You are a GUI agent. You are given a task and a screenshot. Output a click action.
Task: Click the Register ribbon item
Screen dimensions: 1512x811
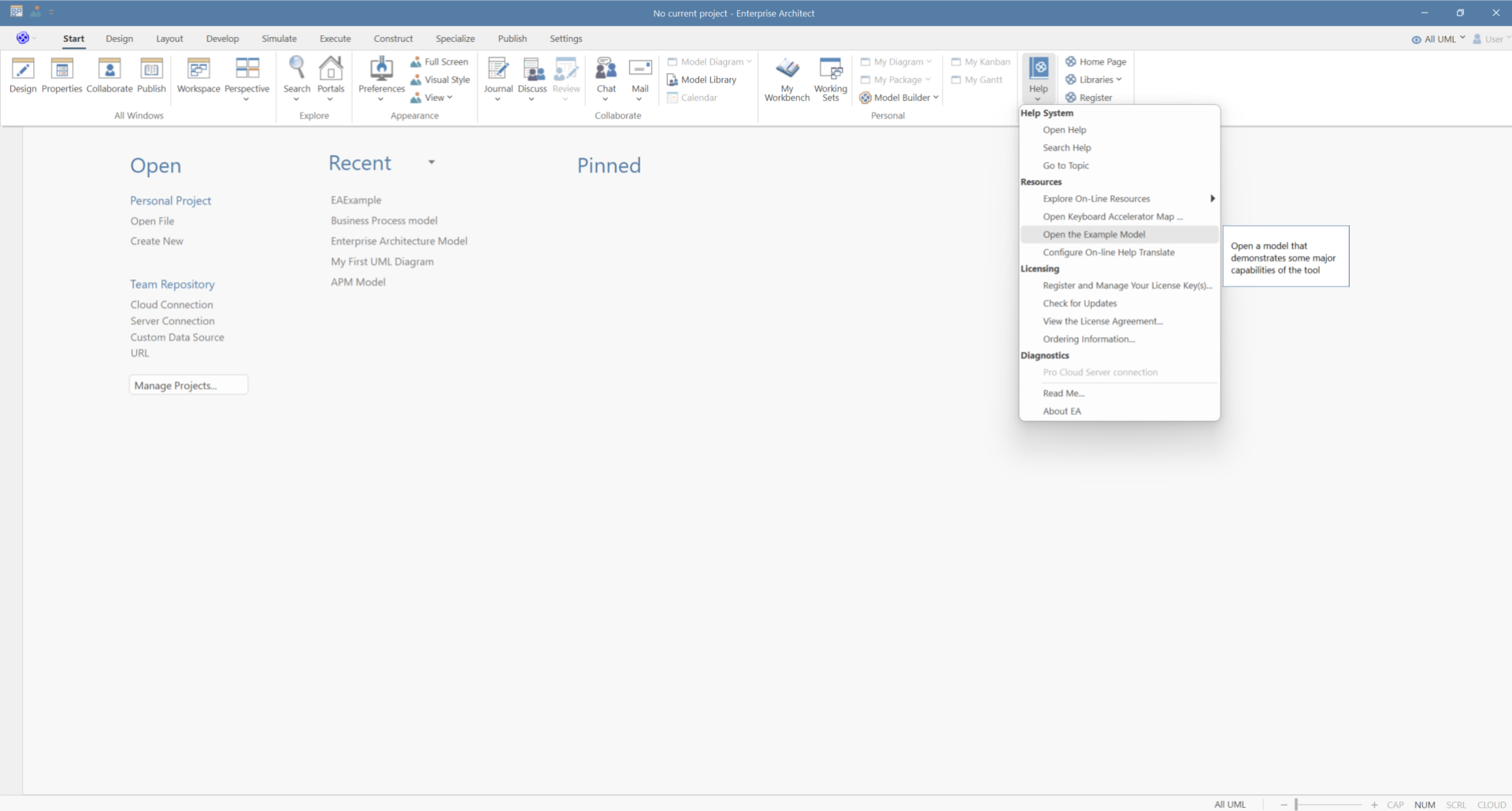coord(1089,98)
